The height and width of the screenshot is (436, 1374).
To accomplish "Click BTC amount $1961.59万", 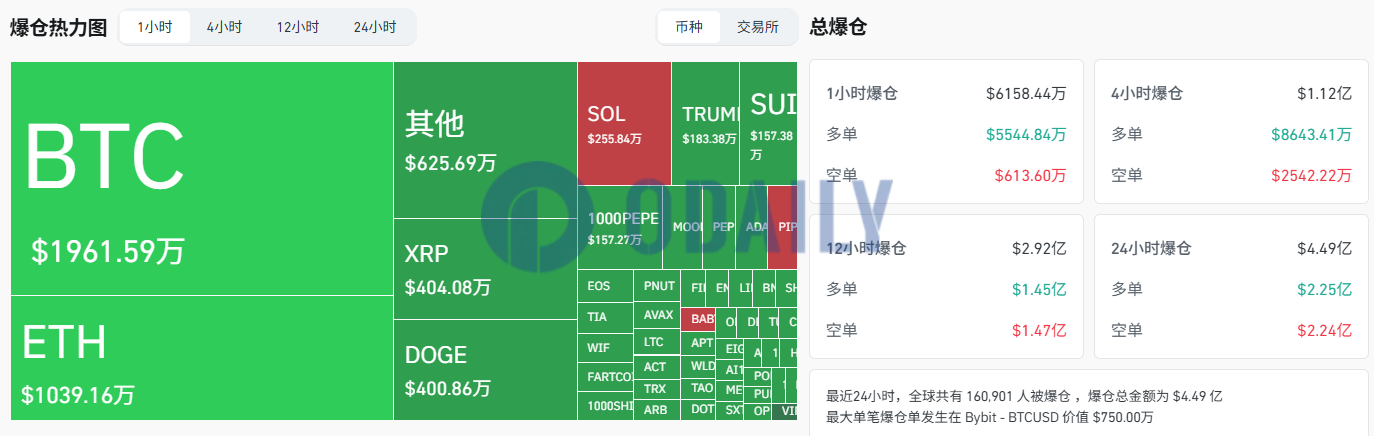I will 108,251.
